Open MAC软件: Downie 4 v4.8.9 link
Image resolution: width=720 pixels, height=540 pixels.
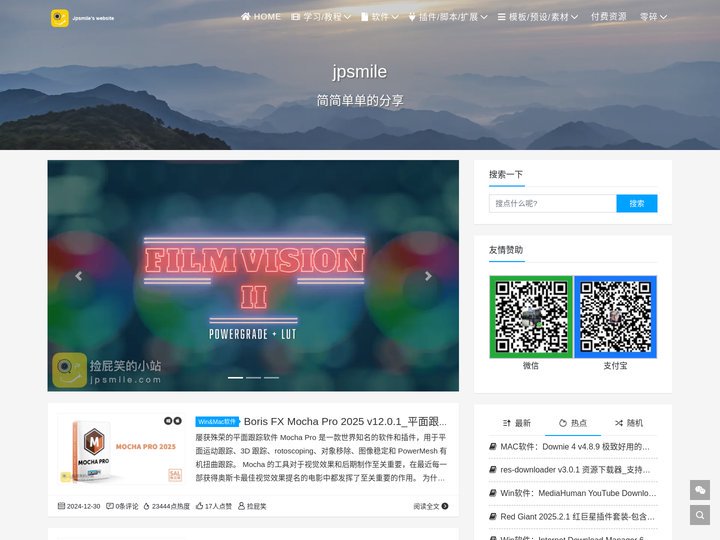574,447
